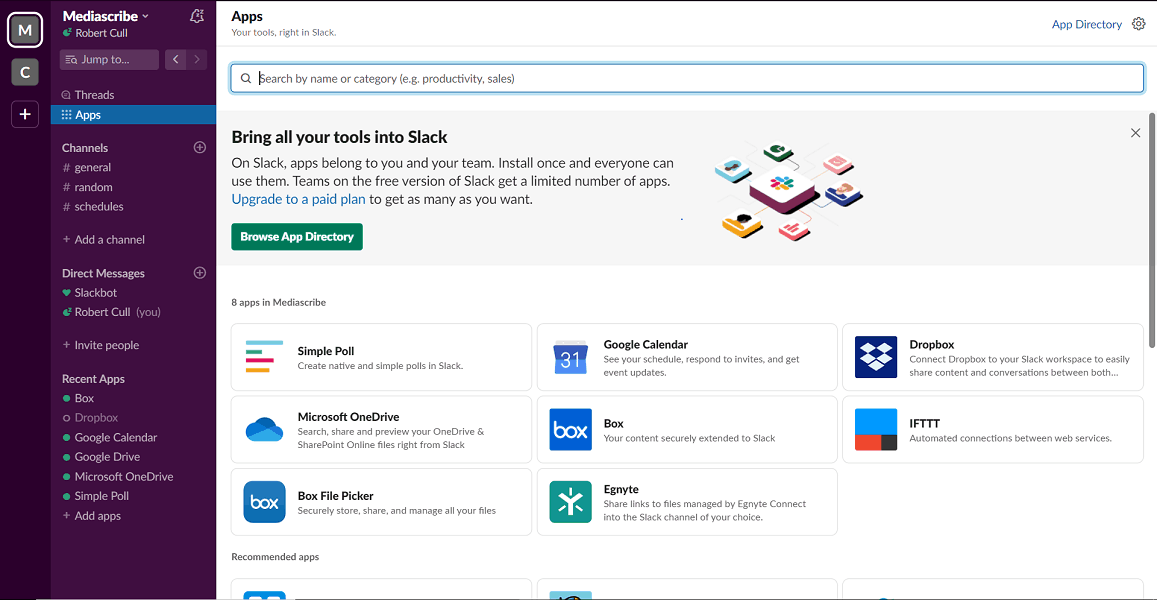This screenshot has height=600, width=1157.
Task: Click the IFTTT app icon
Action: click(876, 430)
